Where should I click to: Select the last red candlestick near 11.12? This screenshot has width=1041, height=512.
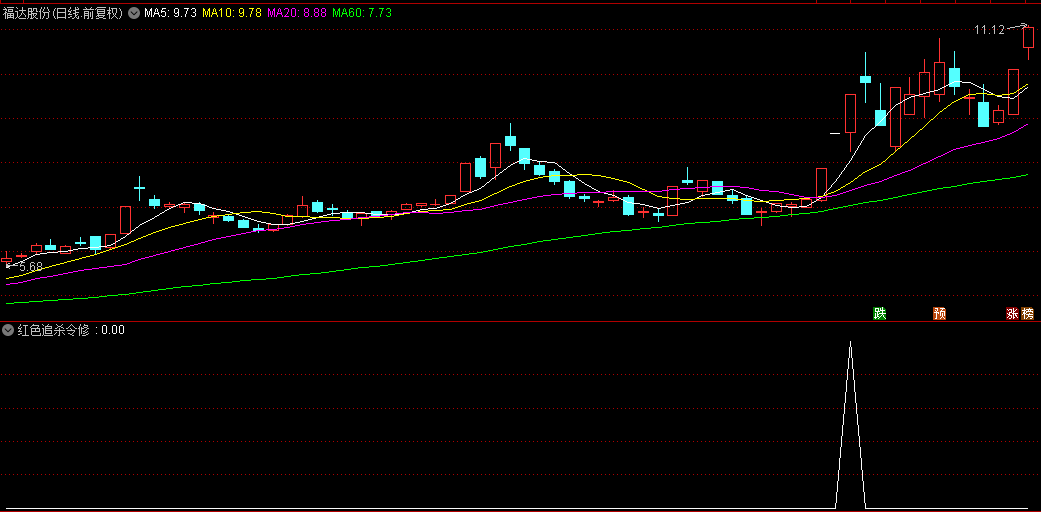coord(1028,37)
